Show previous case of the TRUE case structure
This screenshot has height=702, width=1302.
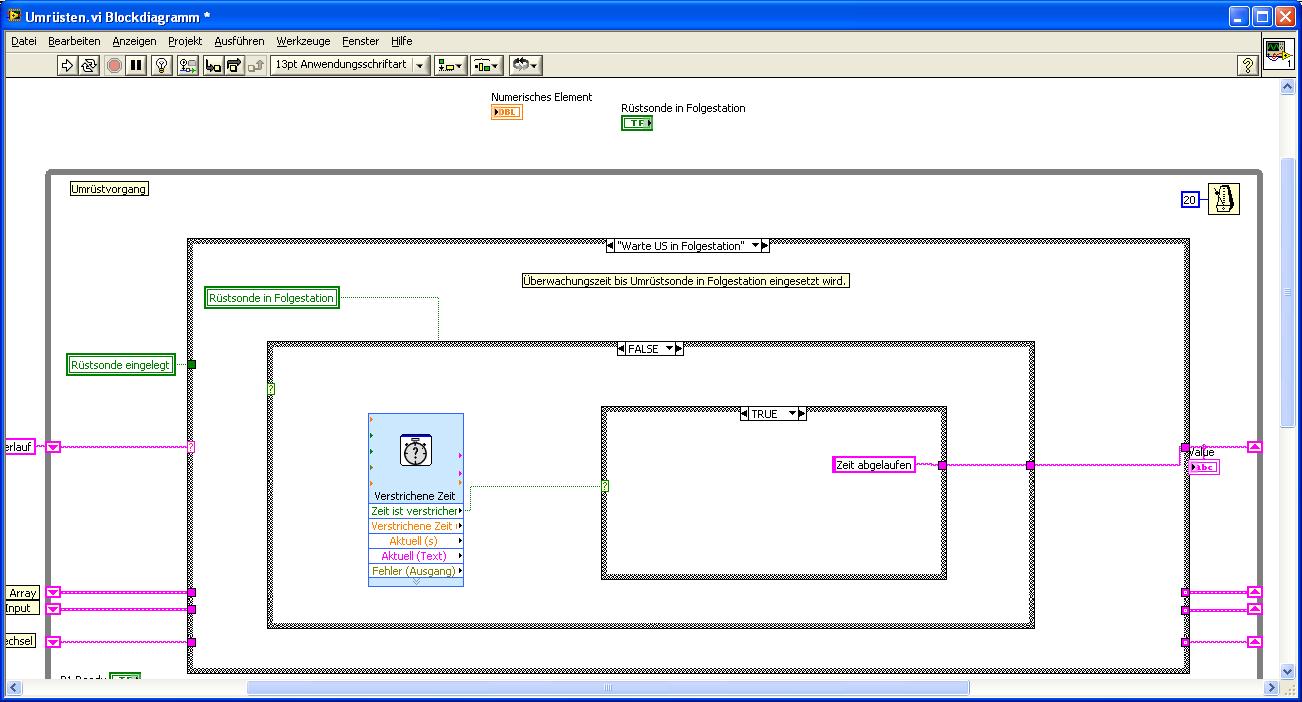(745, 413)
